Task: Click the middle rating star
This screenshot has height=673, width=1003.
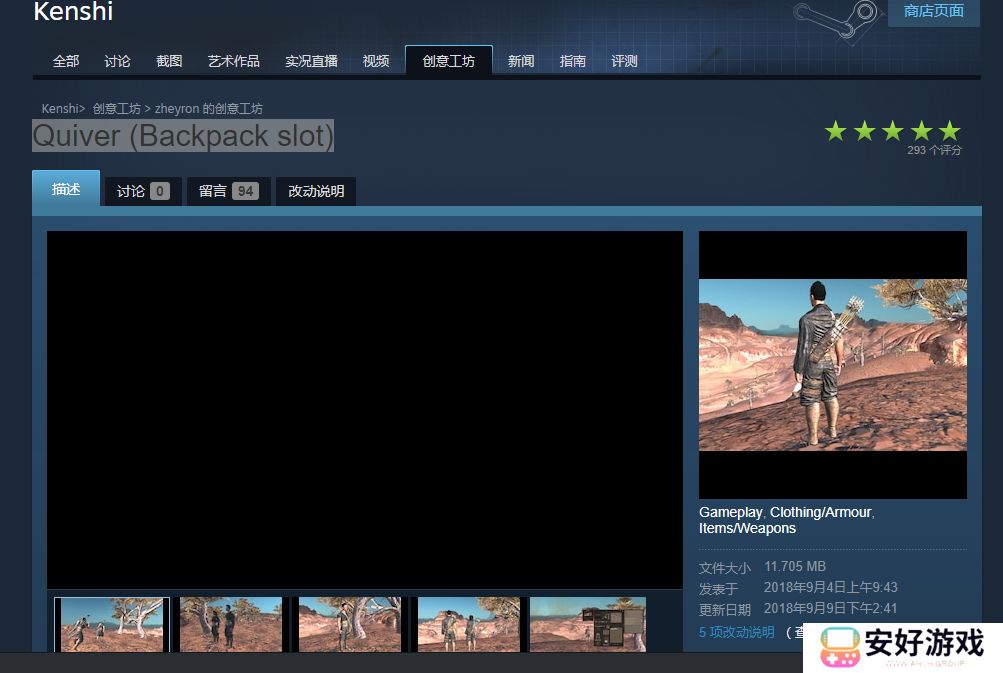Action: click(893, 130)
